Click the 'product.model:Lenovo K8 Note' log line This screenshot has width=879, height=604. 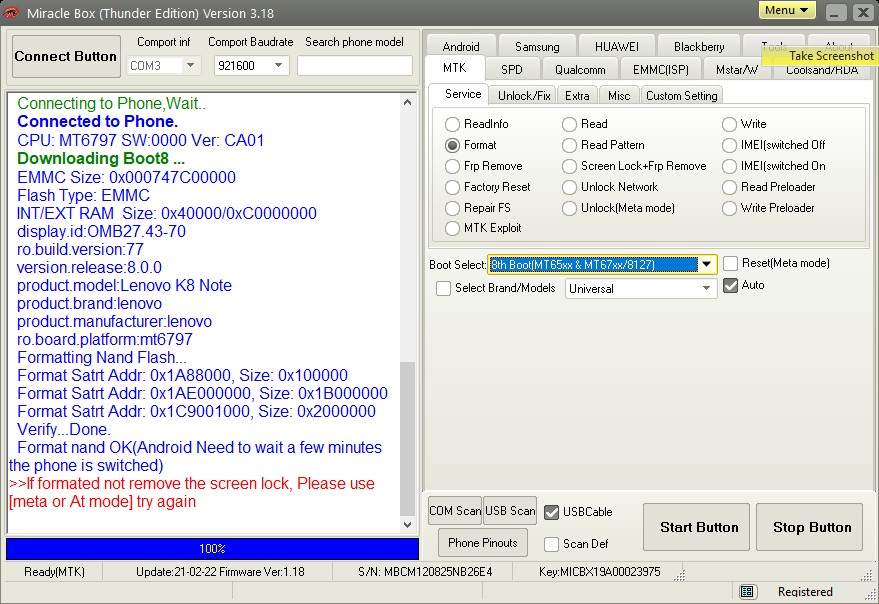124,285
